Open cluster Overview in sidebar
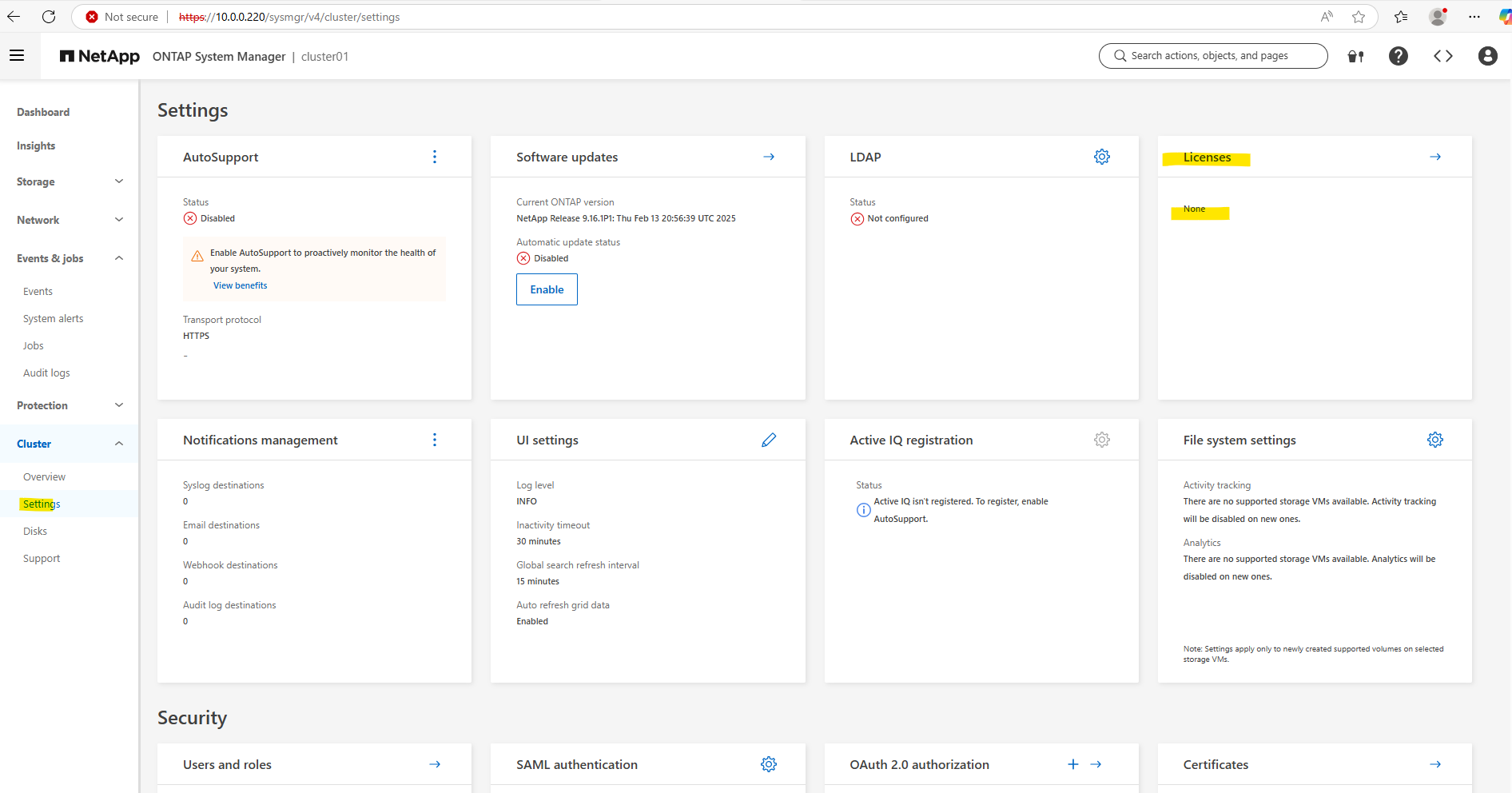This screenshot has width=1512, height=793. pyautogui.click(x=44, y=477)
